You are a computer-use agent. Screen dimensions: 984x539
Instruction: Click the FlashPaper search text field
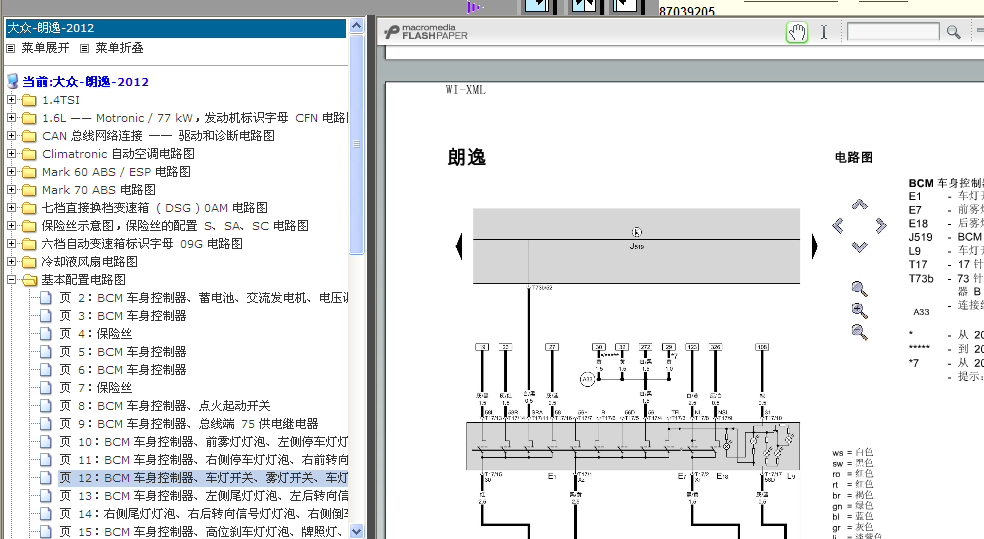pyautogui.click(x=893, y=31)
